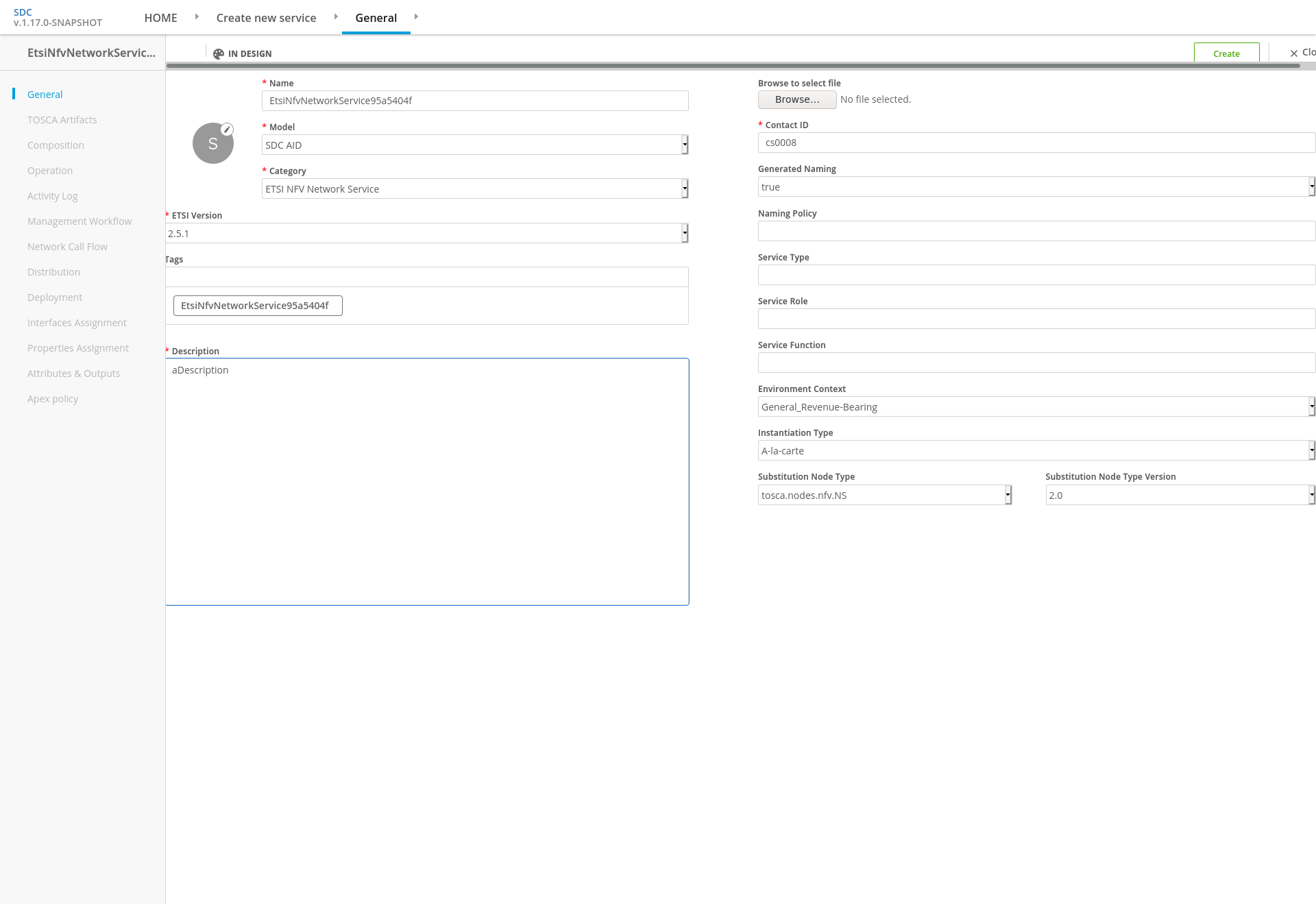Open Distribution section
This screenshot has width=1316, height=904.
pyautogui.click(x=53, y=272)
